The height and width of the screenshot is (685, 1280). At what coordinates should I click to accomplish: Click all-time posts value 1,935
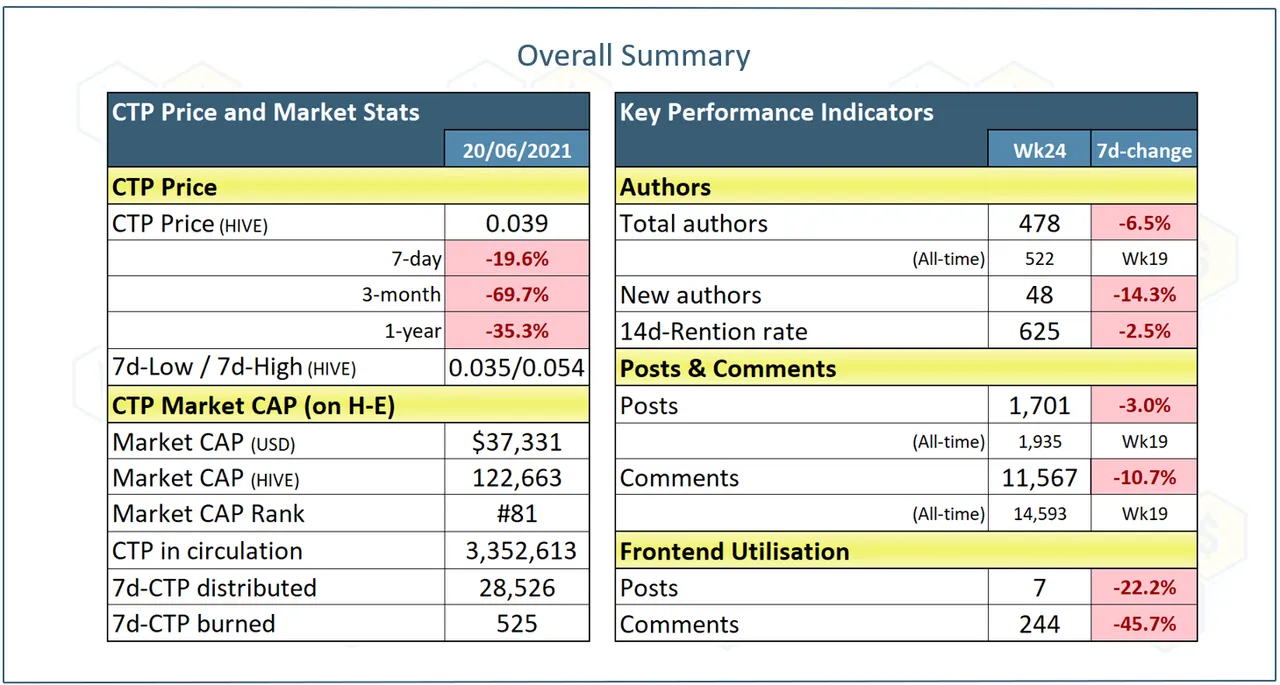(x=1039, y=441)
